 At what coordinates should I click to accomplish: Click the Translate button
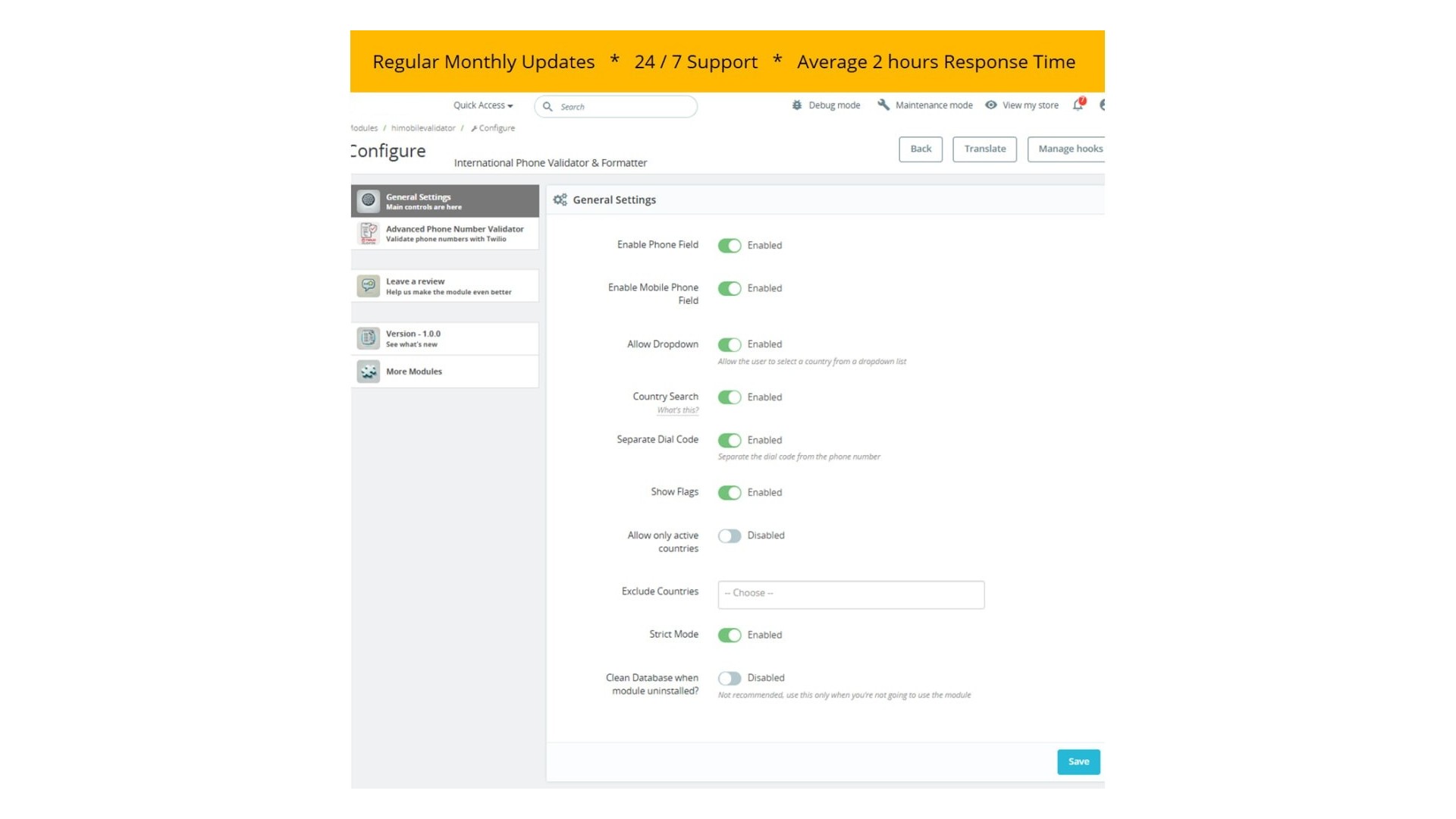[984, 149]
